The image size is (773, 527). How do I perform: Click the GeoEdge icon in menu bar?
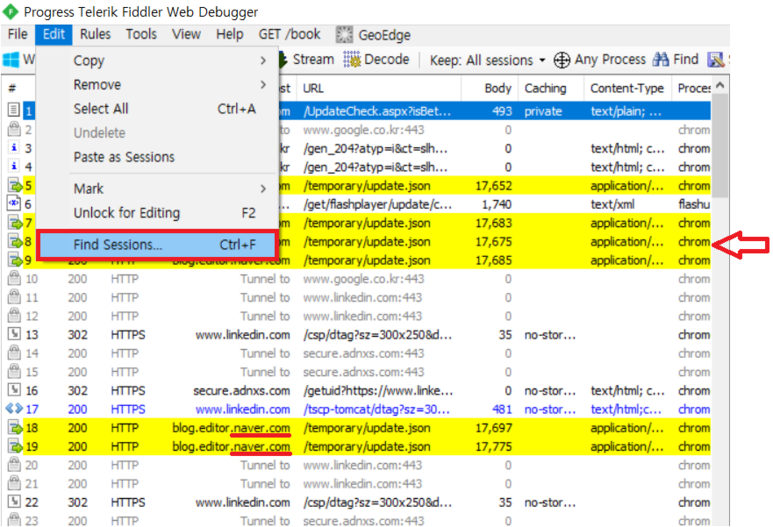point(344,35)
